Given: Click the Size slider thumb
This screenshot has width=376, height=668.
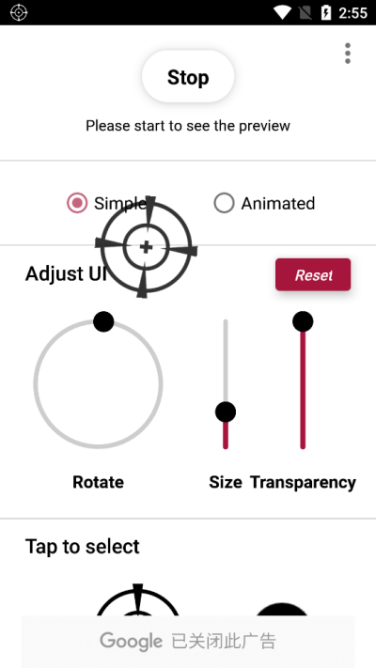Looking at the screenshot, I should 225,412.
